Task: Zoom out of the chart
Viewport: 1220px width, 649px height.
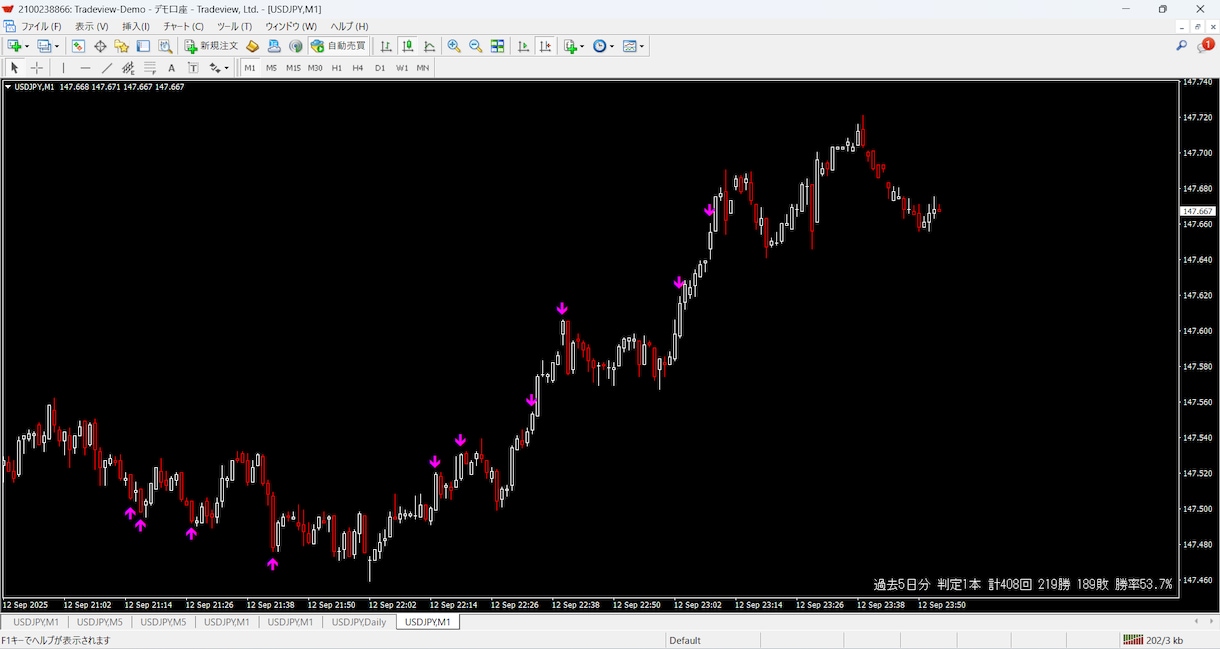Action: pyautogui.click(x=476, y=46)
